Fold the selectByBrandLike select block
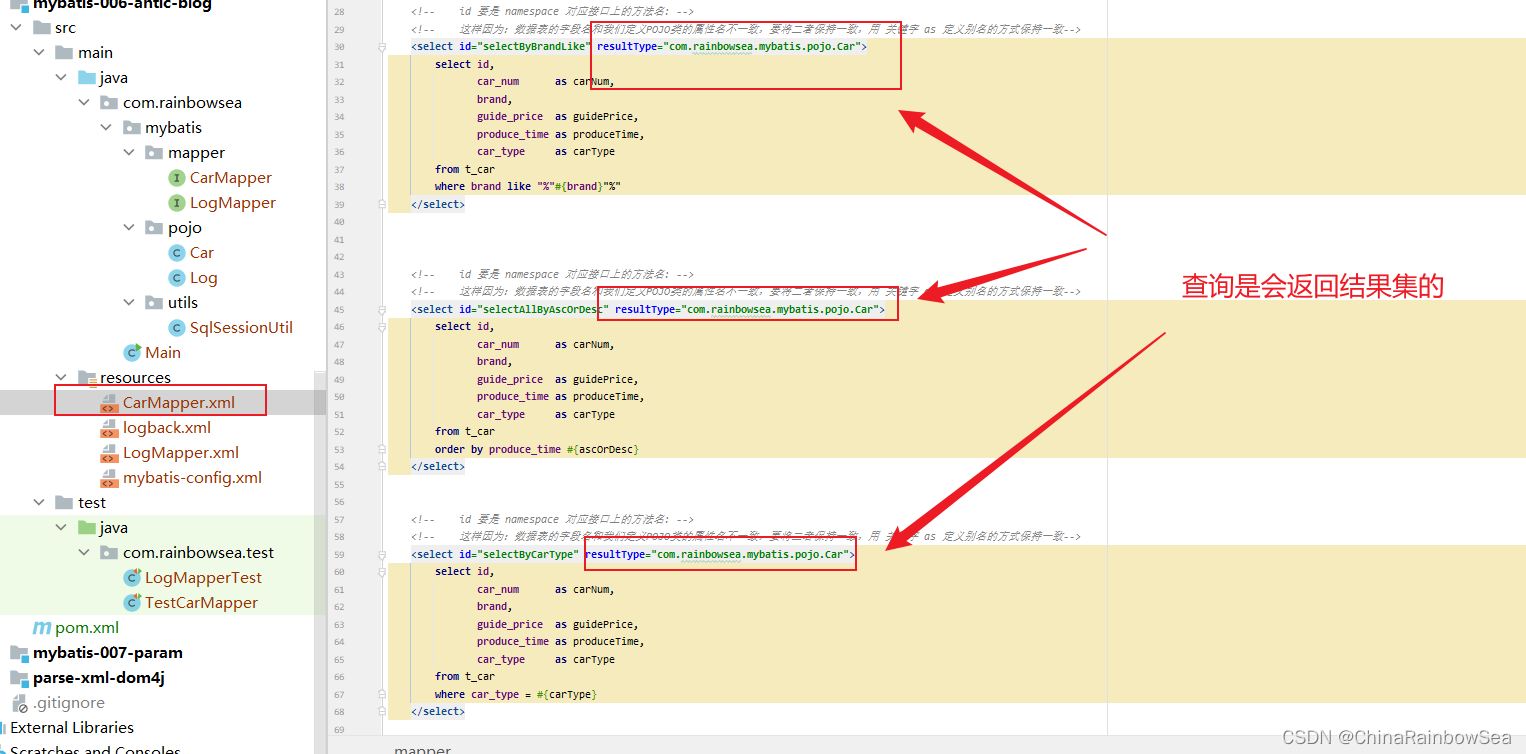 coord(382,47)
